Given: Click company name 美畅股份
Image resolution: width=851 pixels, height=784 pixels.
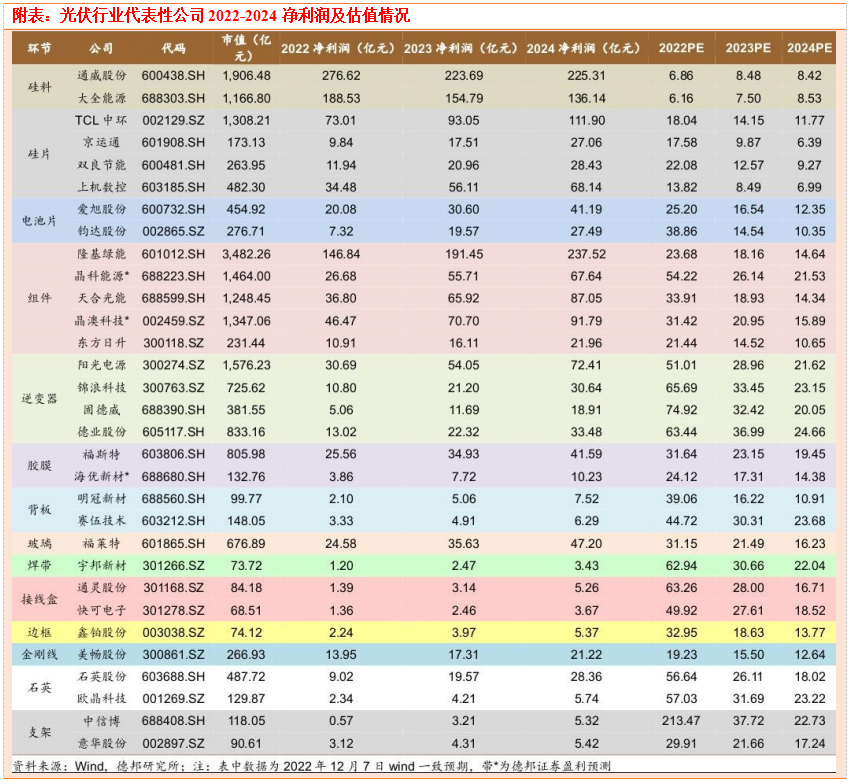Looking at the screenshot, I should pyautogui.click(x=101, y=655).
